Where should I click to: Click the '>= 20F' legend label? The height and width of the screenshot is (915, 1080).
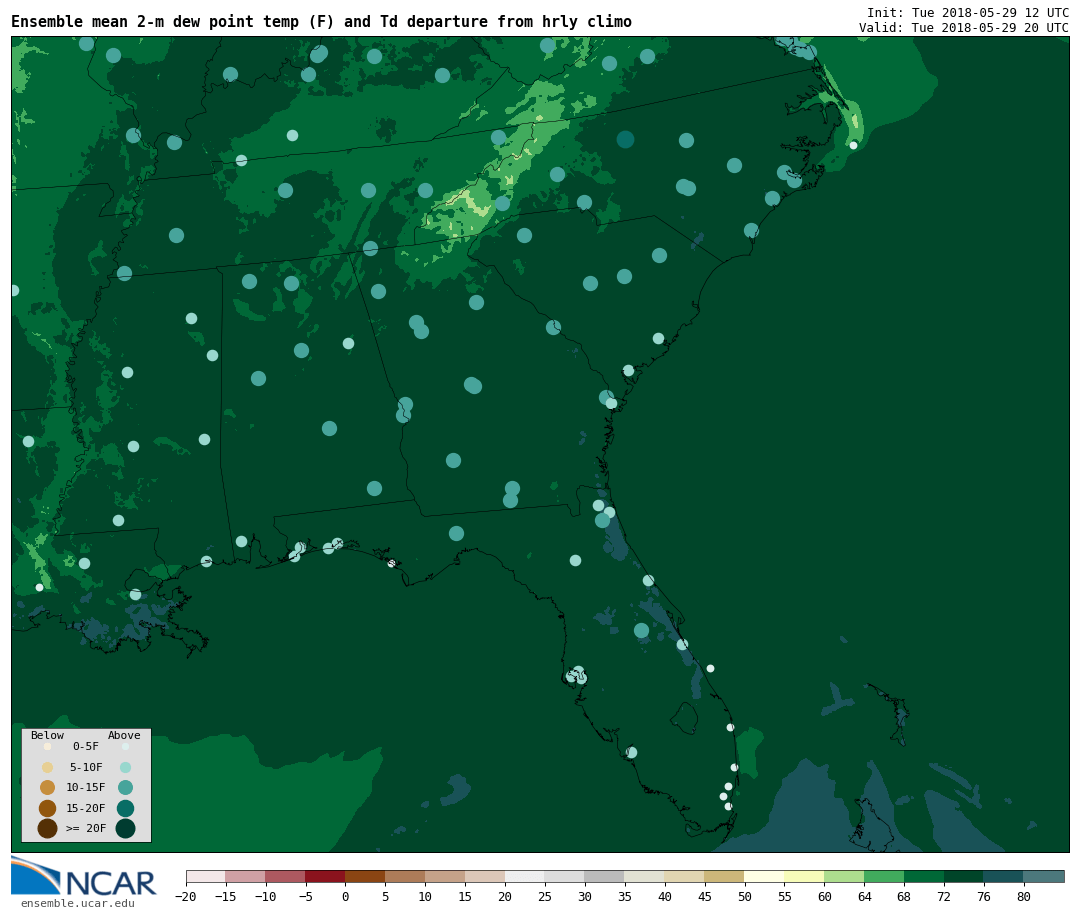pyautogui.click(x=86, y=829)
